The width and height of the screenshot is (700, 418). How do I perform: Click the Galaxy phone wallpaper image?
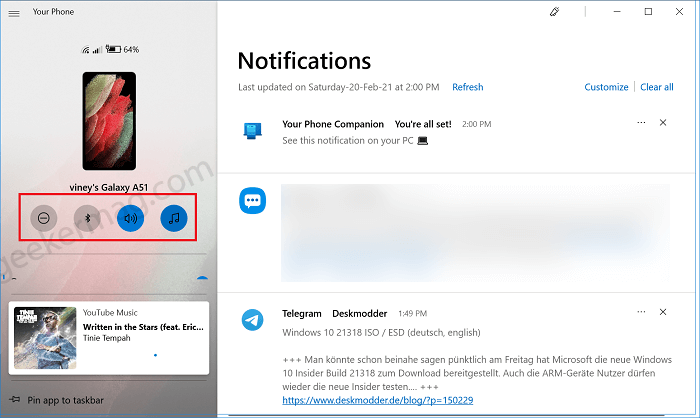click(x=109, y=121)
